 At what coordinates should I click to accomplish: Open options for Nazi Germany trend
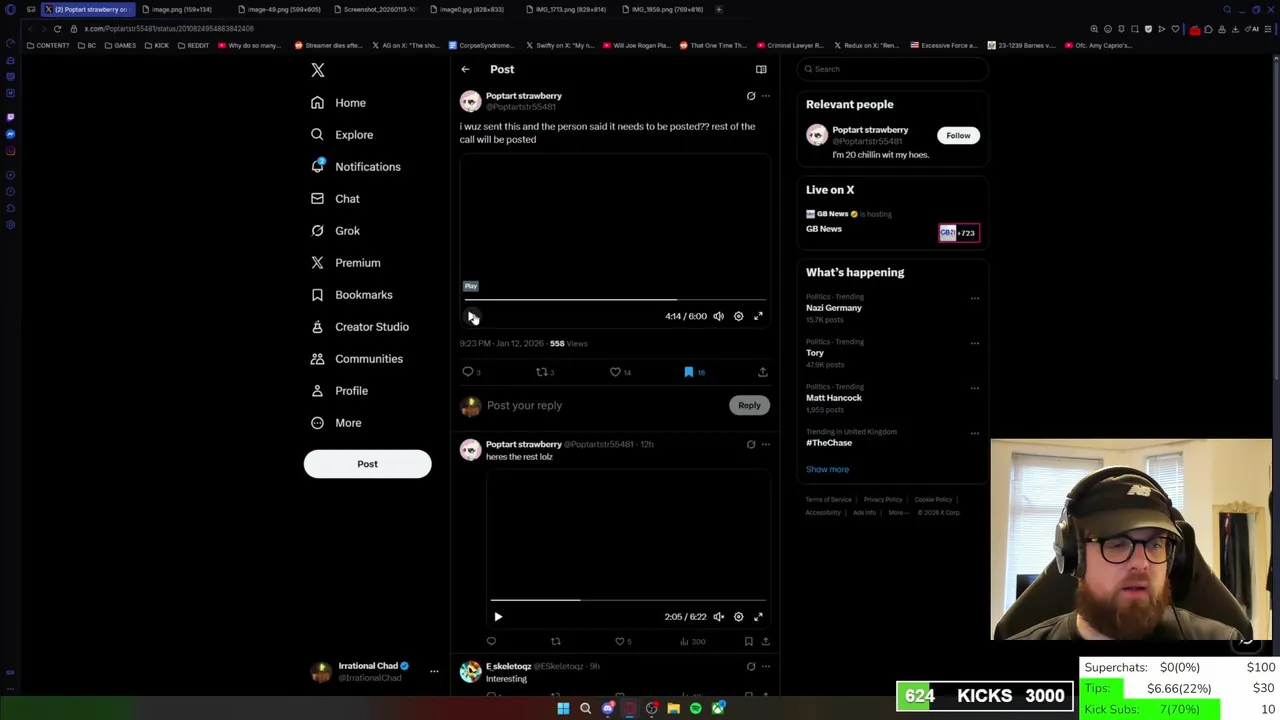click(974, 298)
